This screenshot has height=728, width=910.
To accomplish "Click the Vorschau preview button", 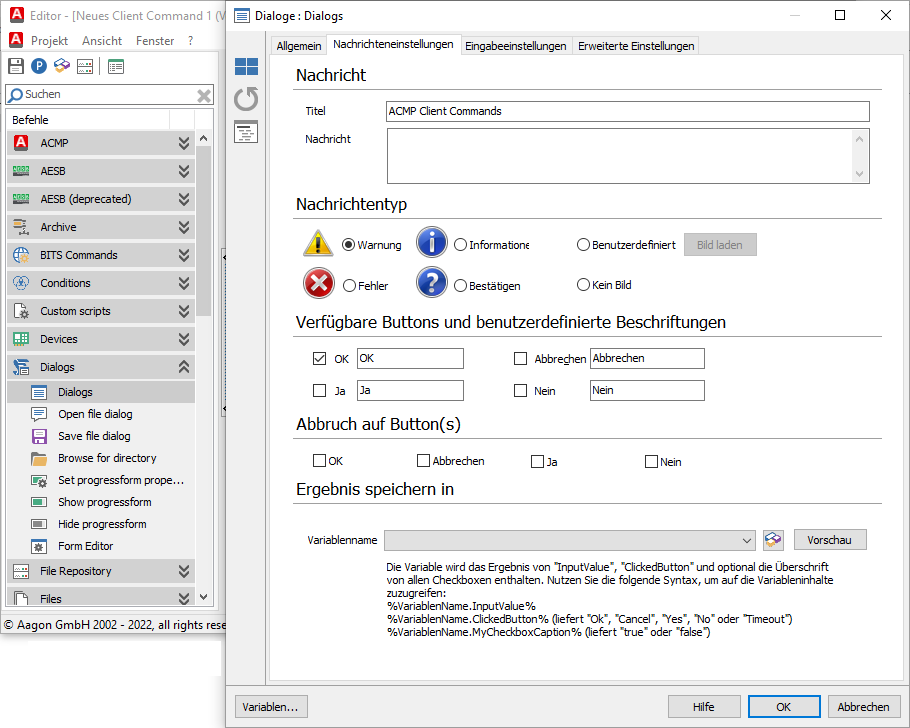I will [830, 540].
